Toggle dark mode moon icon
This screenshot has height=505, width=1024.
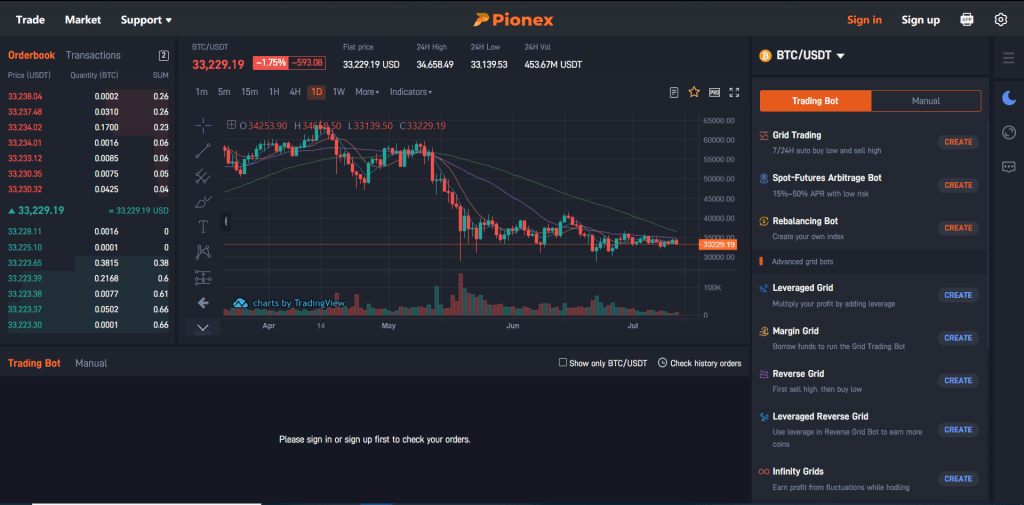click(x=1008, y=98)
